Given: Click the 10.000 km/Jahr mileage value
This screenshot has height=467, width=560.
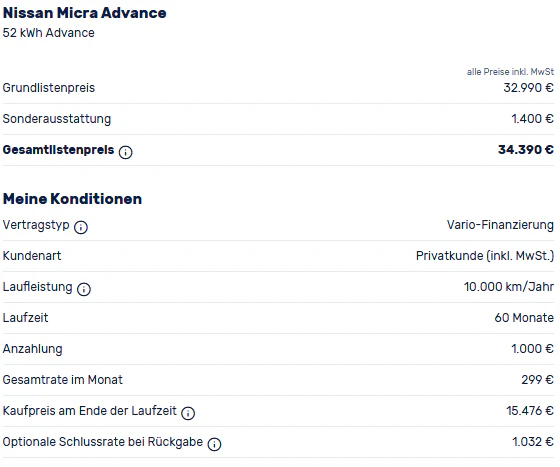Looking at the screenshot, I should coord(509,286).
